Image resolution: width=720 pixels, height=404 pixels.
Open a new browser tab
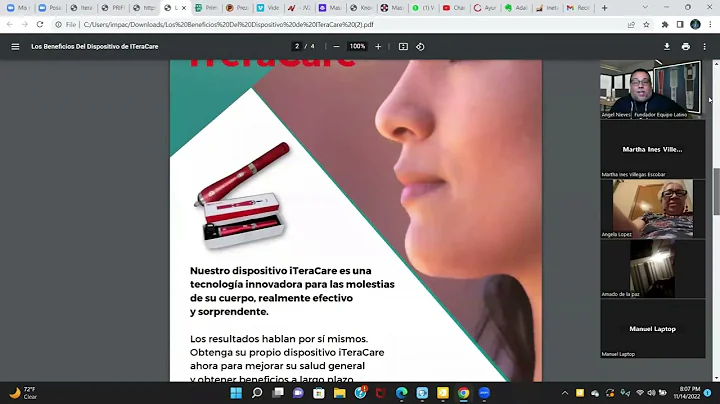604,8
